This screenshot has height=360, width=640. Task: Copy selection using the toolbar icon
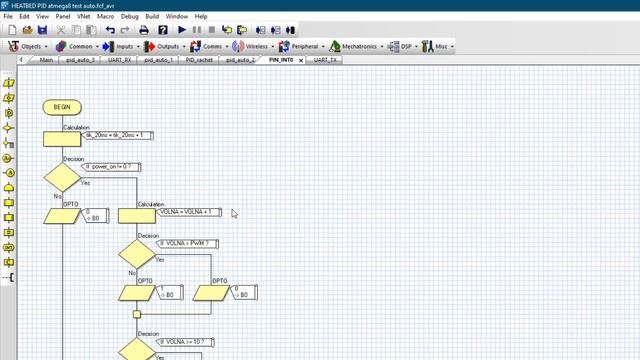[x=76, y=30]
